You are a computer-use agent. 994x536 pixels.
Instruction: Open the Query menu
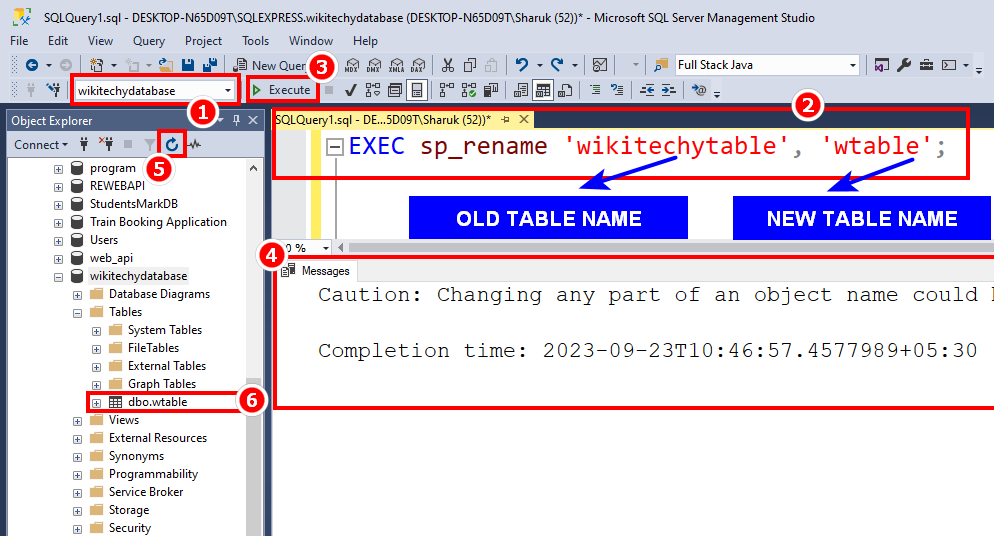[149, 41]
